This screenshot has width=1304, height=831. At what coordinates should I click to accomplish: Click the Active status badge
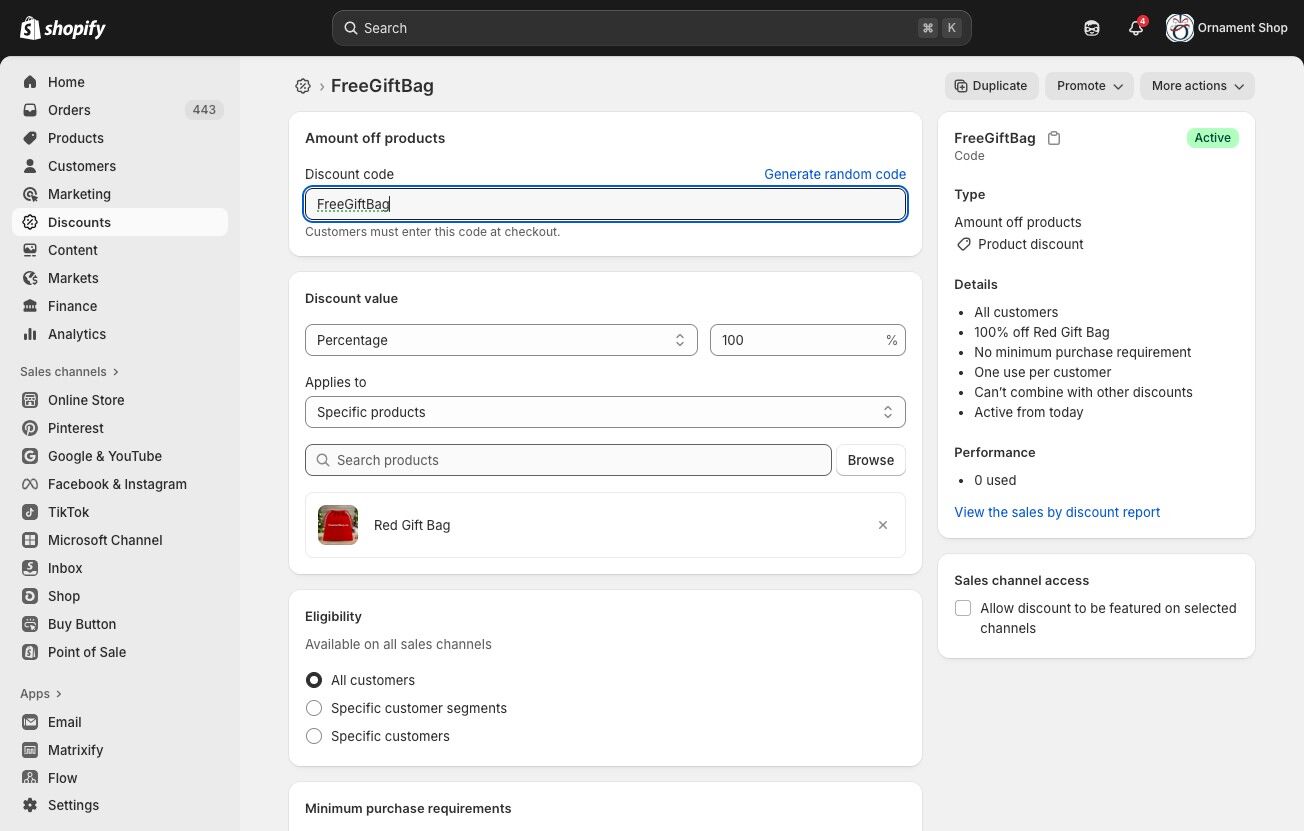tap(1212, 138)
